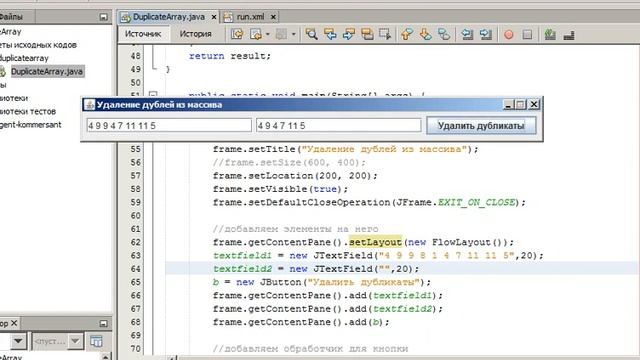Minimize the Files panel with its window icon

[103, 17]
